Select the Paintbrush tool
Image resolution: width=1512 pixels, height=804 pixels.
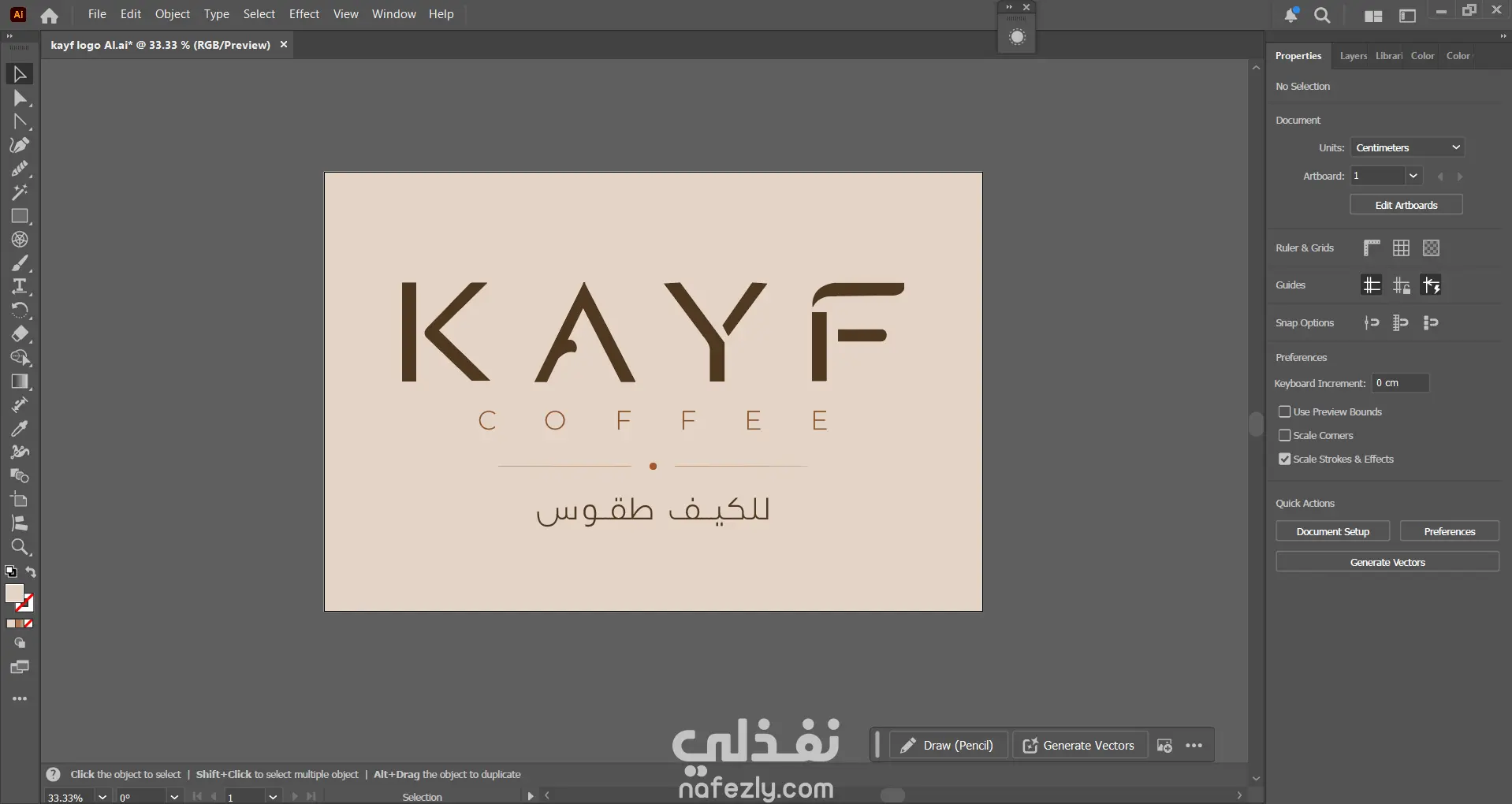tap(20, 263)
